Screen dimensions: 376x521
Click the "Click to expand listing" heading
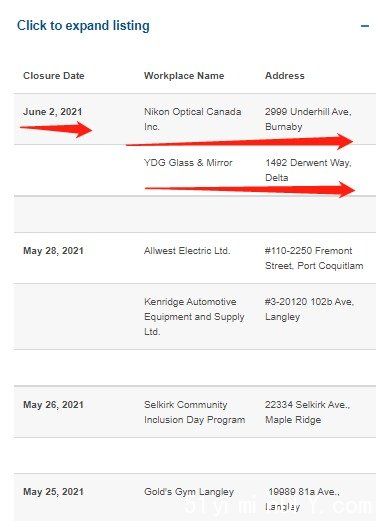pos(83,26)
